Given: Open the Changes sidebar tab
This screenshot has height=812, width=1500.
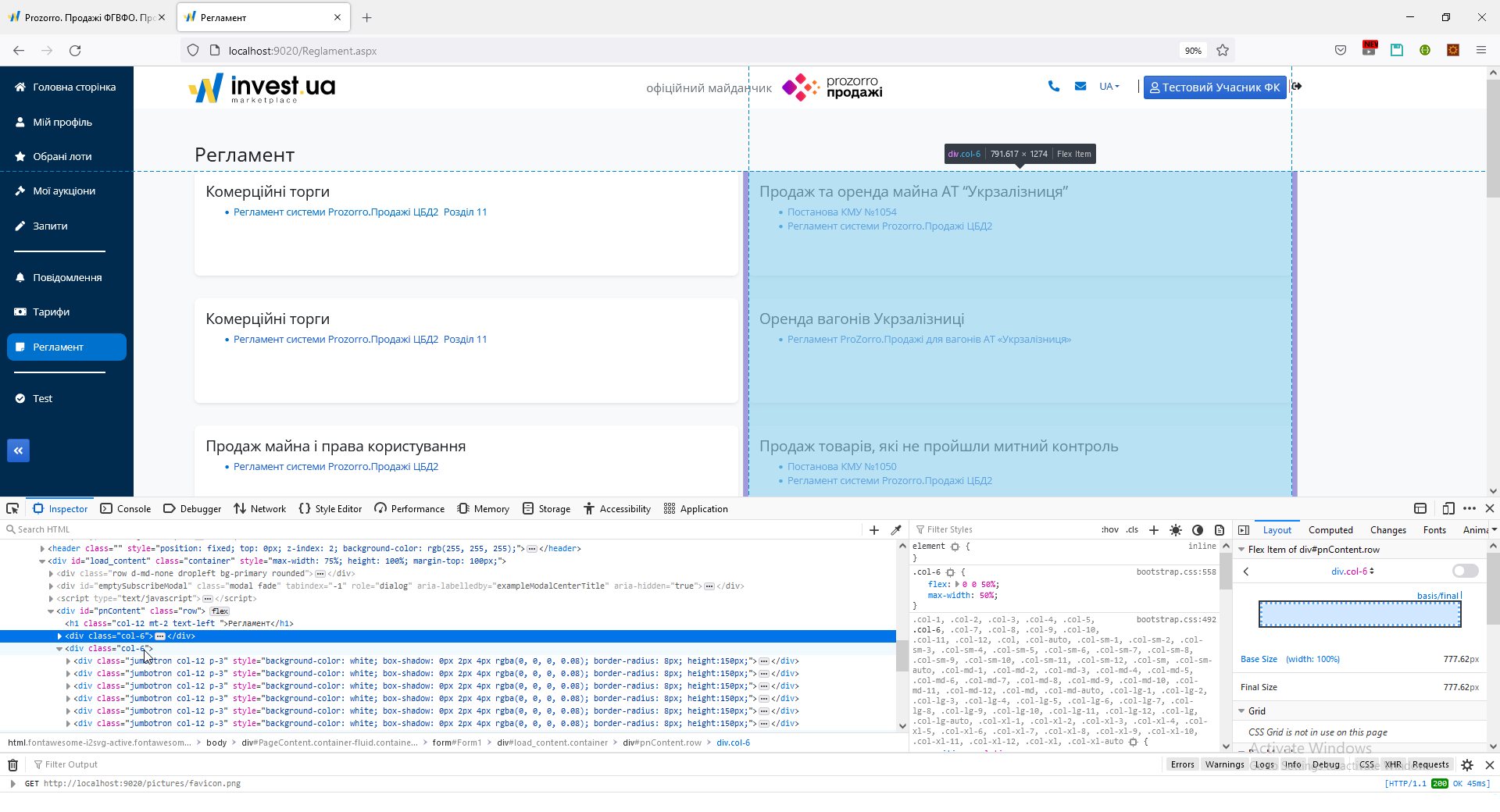Looking at the screenshot, I should coord(1387,529).
